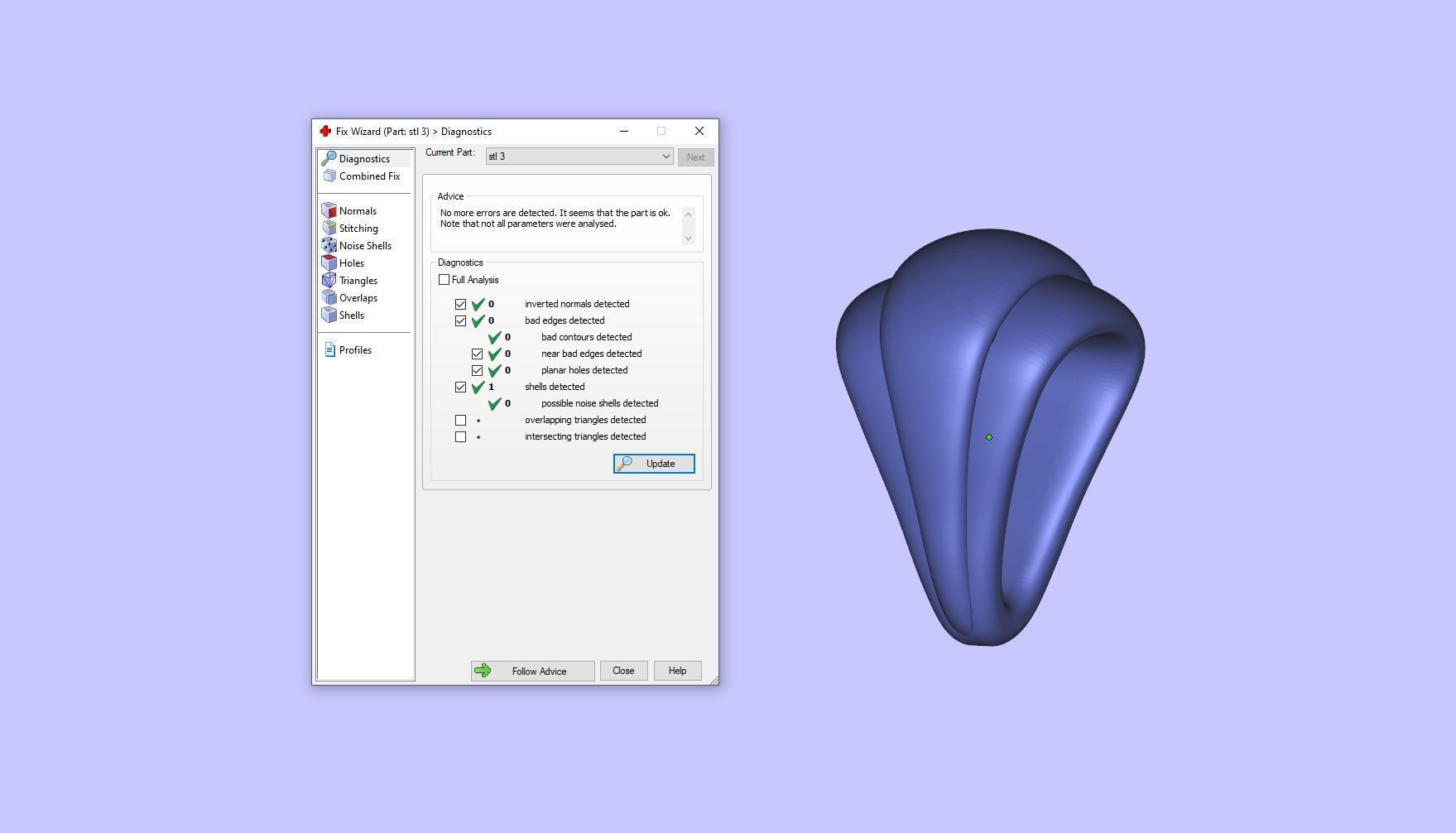Select the Noise Shells page

(365, 245)
